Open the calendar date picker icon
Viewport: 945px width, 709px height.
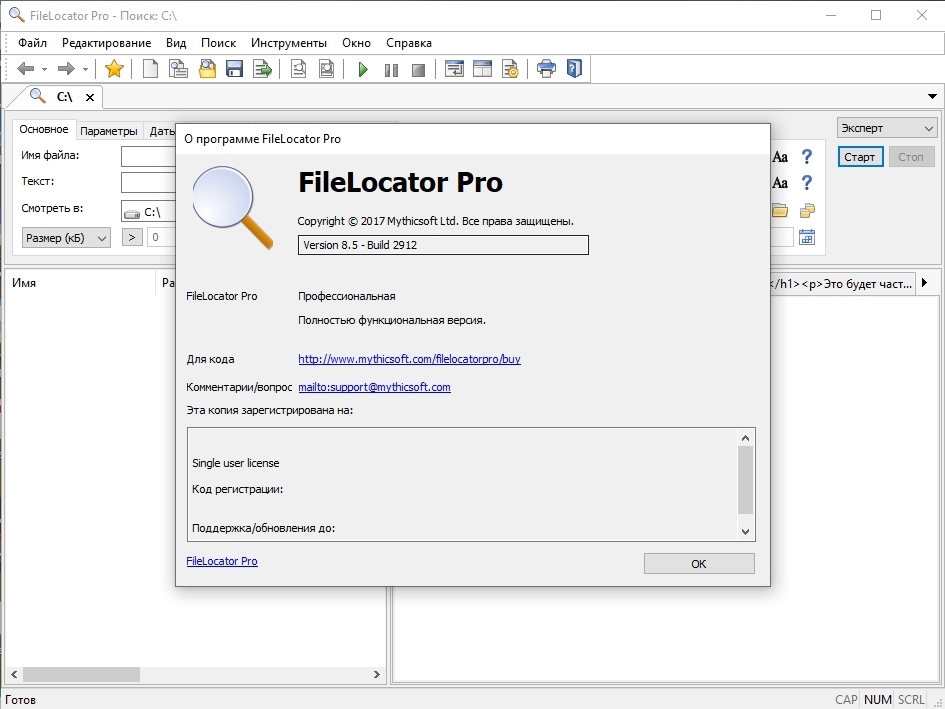tap(807, 238)
